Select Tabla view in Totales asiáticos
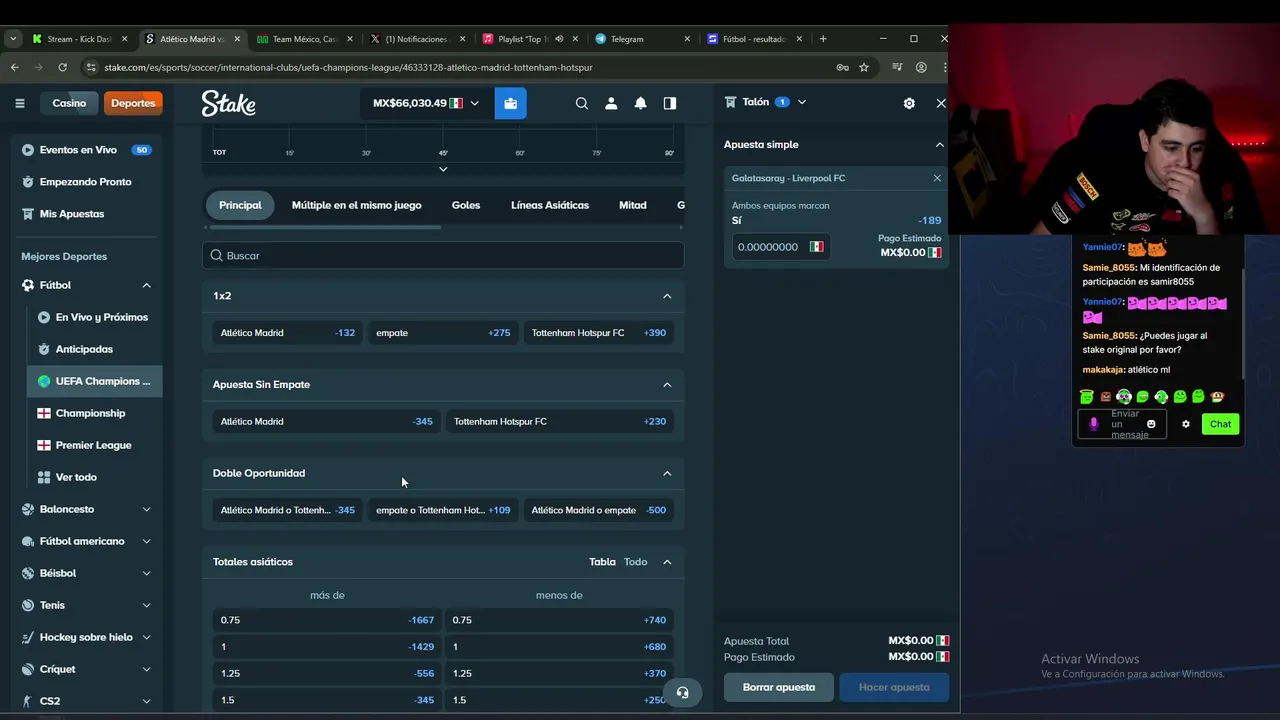The height and width of the screenshot is (720, 1280). pyautogui.click(x=602, y=562)
